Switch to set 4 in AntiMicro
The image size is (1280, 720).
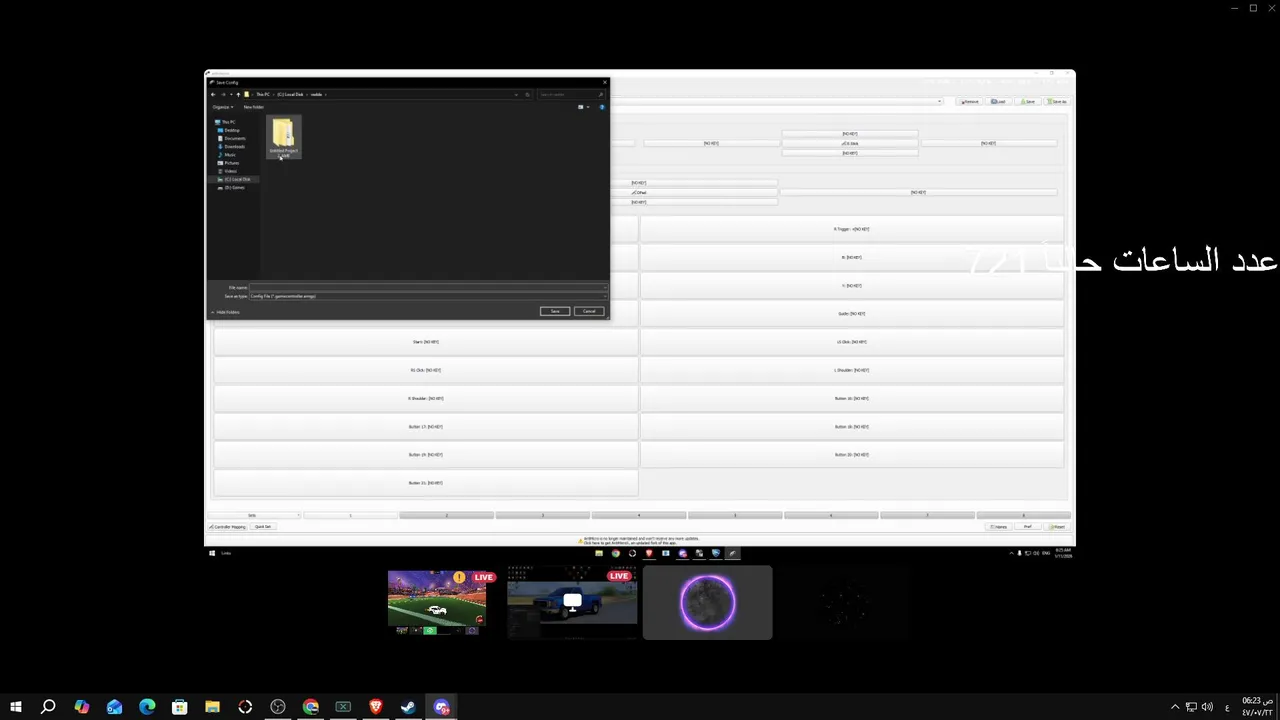[x=639, y=515]
